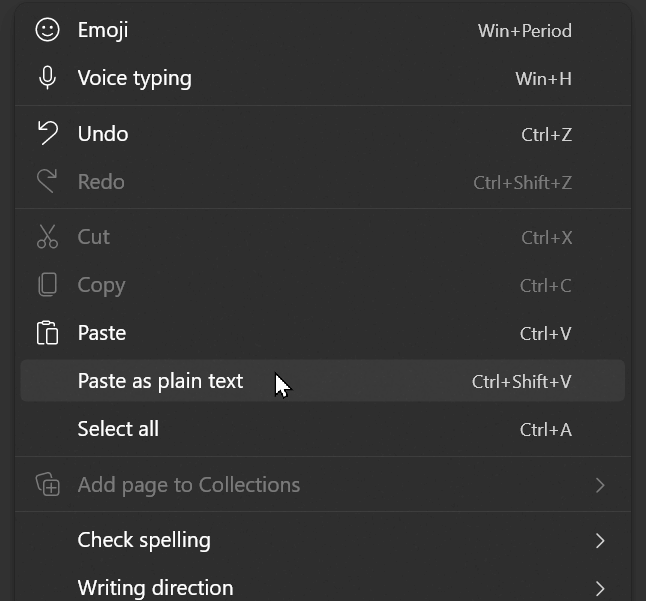Click the Add page to Collections icon

pyautogui.click(x=47, y=485)
